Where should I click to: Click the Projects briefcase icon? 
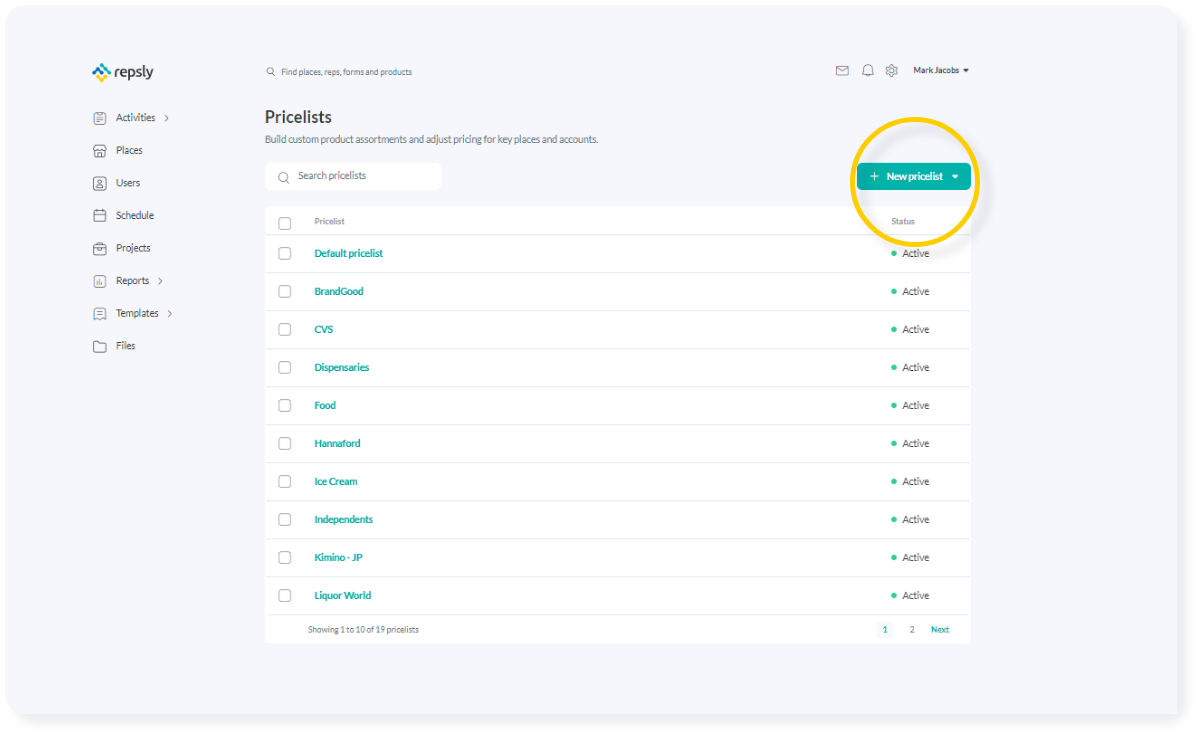point(99,248)
